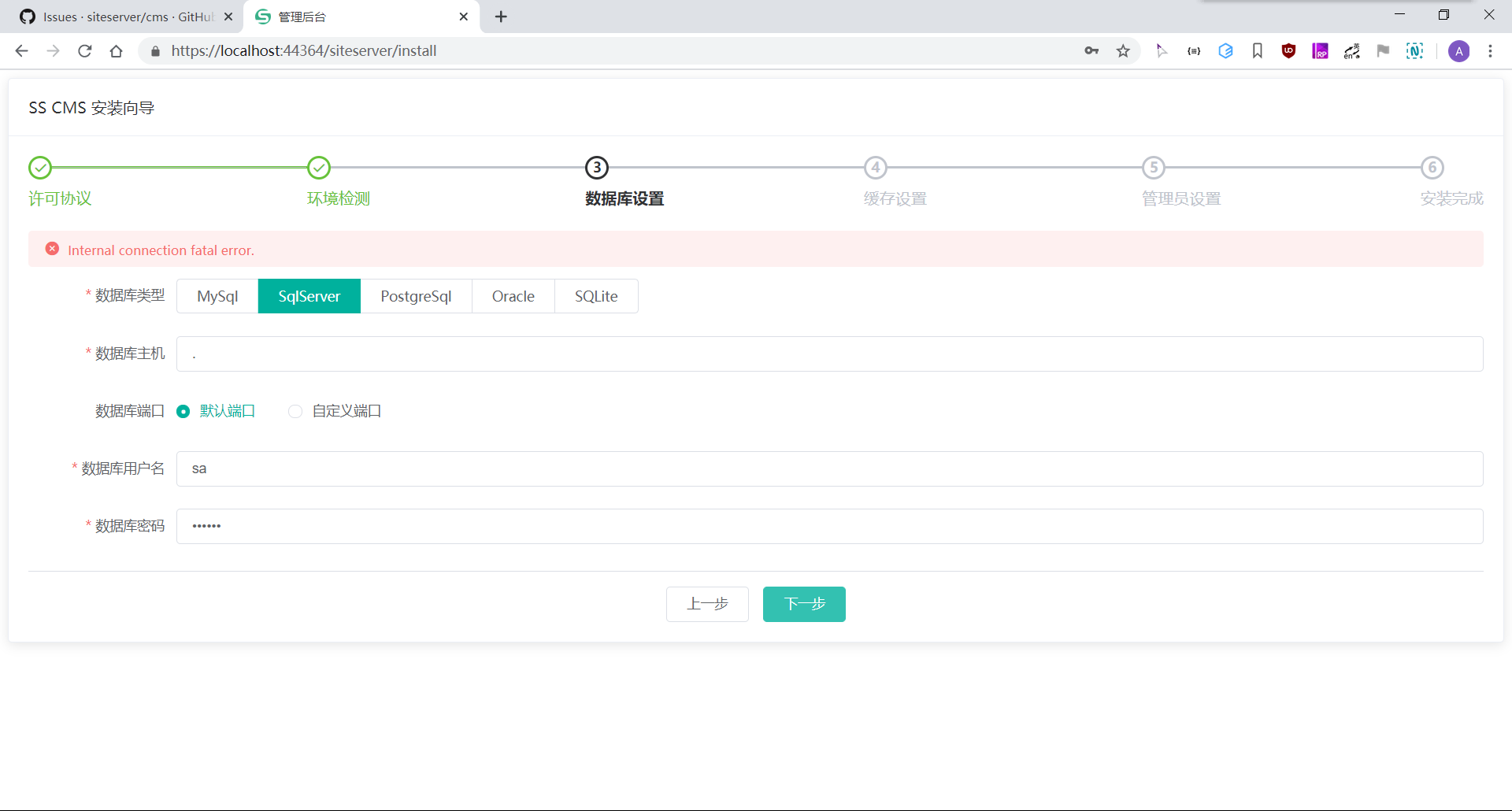Image resolution: width=1512 pixels, height=811 pixels.
Task: Open the uBlock shield extension icon
Action: [x=1288, y=51]
